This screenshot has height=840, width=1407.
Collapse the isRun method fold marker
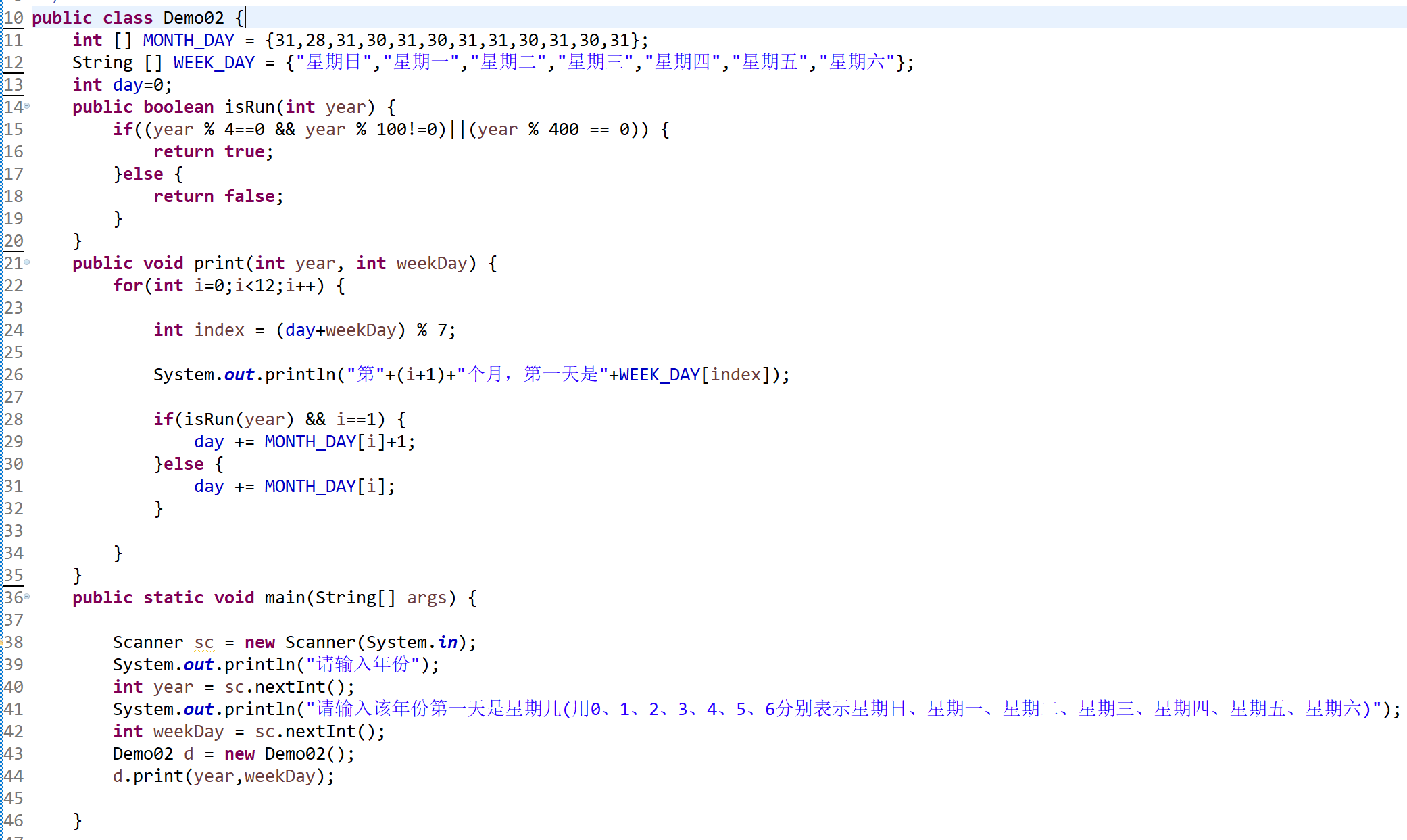click(x=27, y=106)
